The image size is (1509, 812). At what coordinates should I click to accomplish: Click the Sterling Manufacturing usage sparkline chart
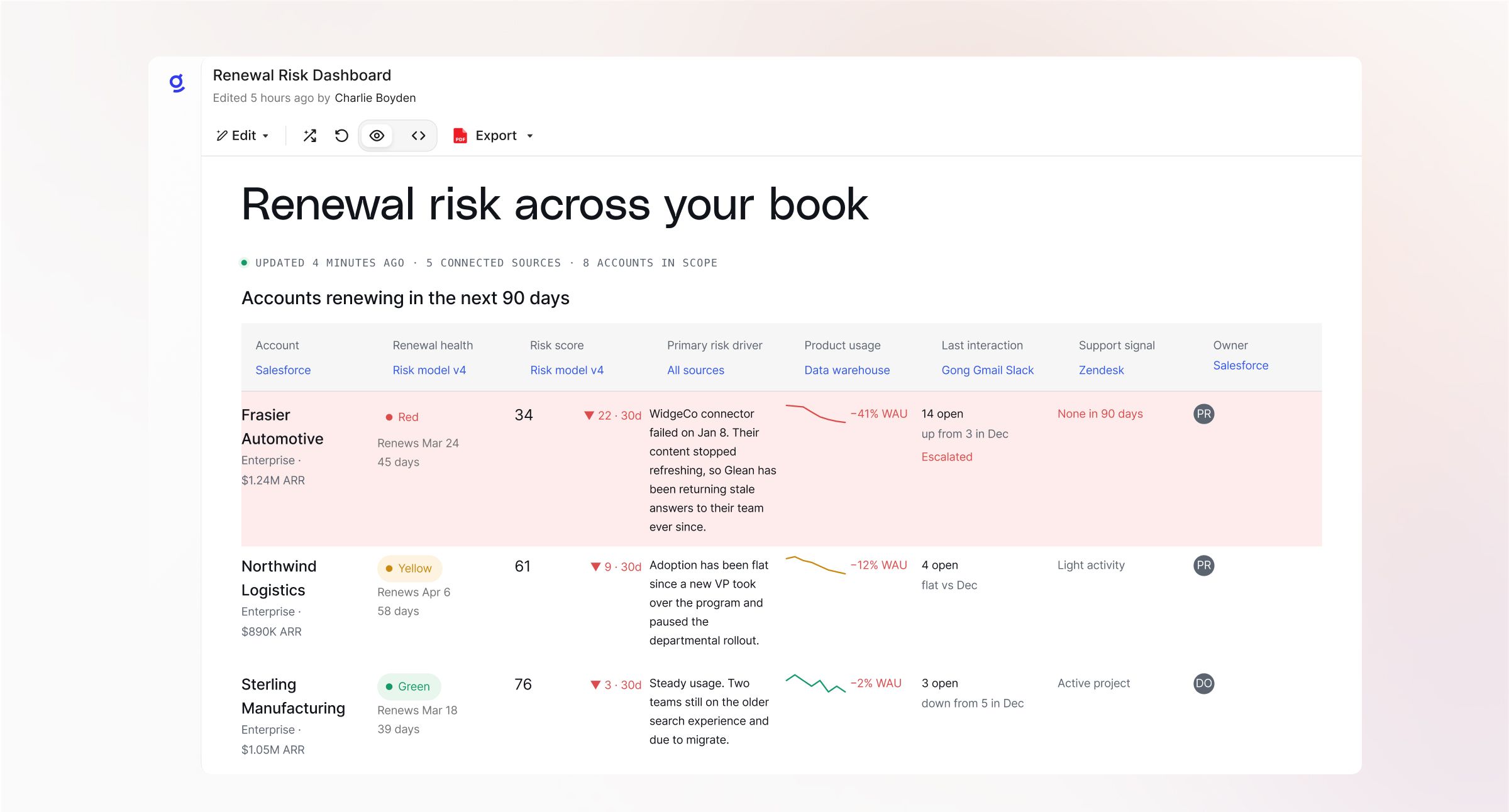815,683
